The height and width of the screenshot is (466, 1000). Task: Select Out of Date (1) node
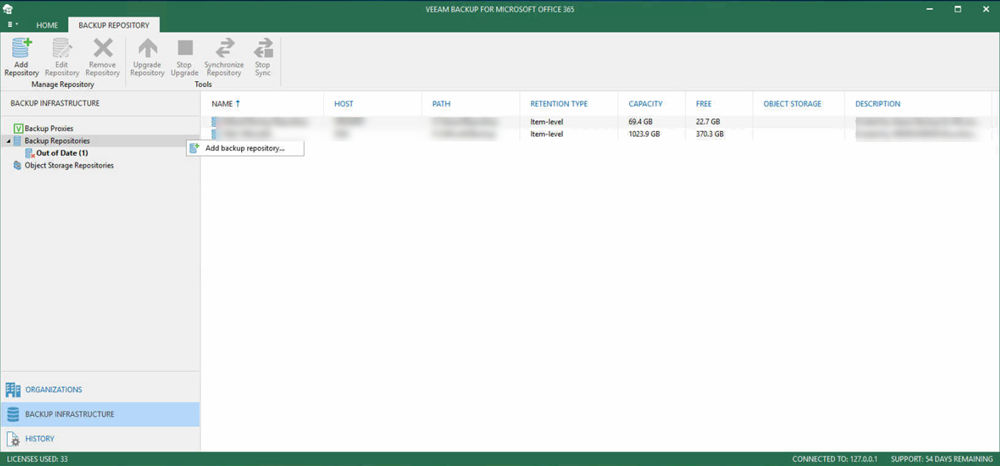pyautogui.click(x=62, y=153)
